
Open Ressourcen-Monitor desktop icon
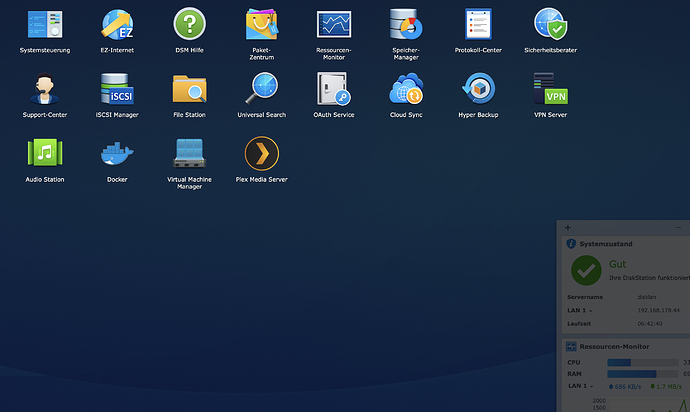334,25
